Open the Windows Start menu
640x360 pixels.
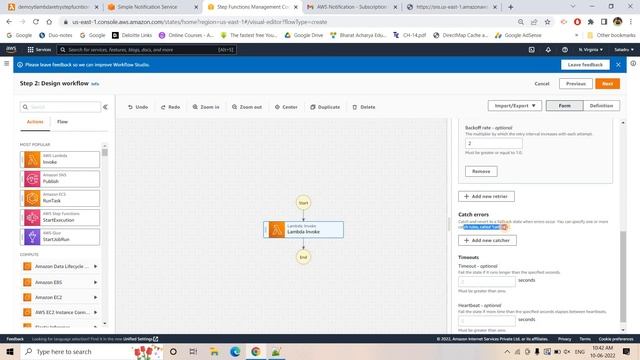coord(10,351)
